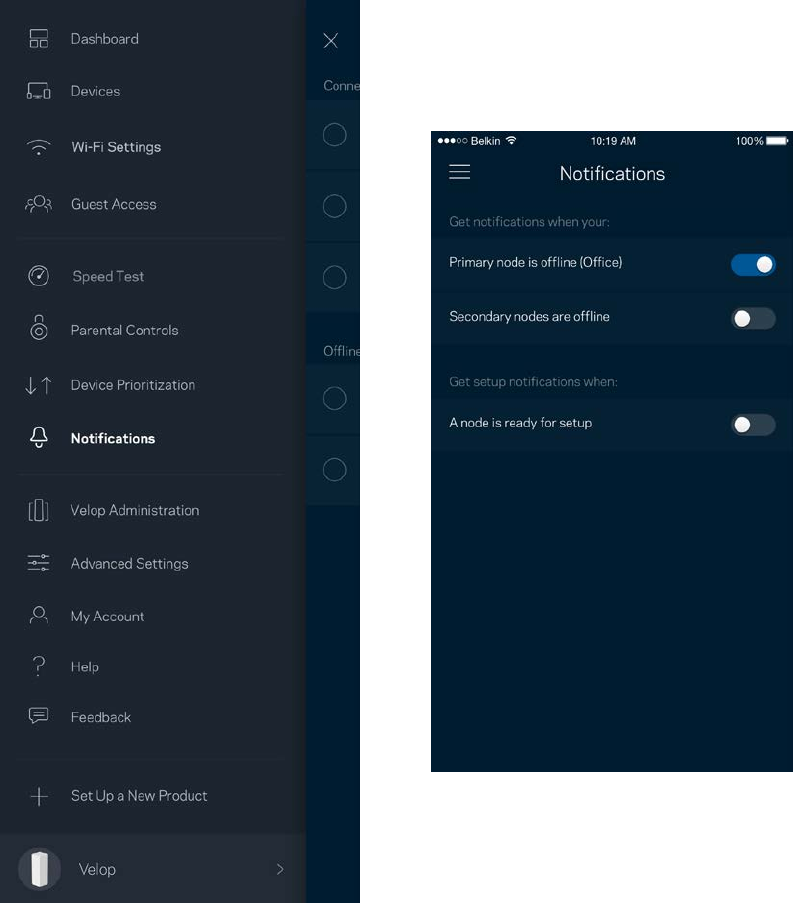
Task: Click the Belkin carrier label
Action: pyautogui.click(x=485, y=141)
